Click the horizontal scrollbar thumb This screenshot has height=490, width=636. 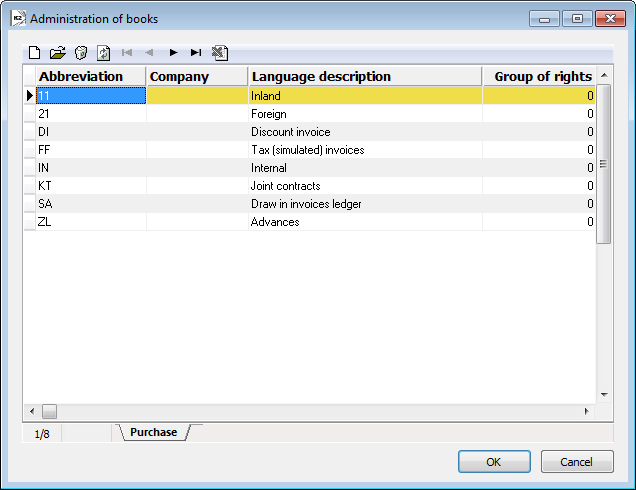(49, 411)
